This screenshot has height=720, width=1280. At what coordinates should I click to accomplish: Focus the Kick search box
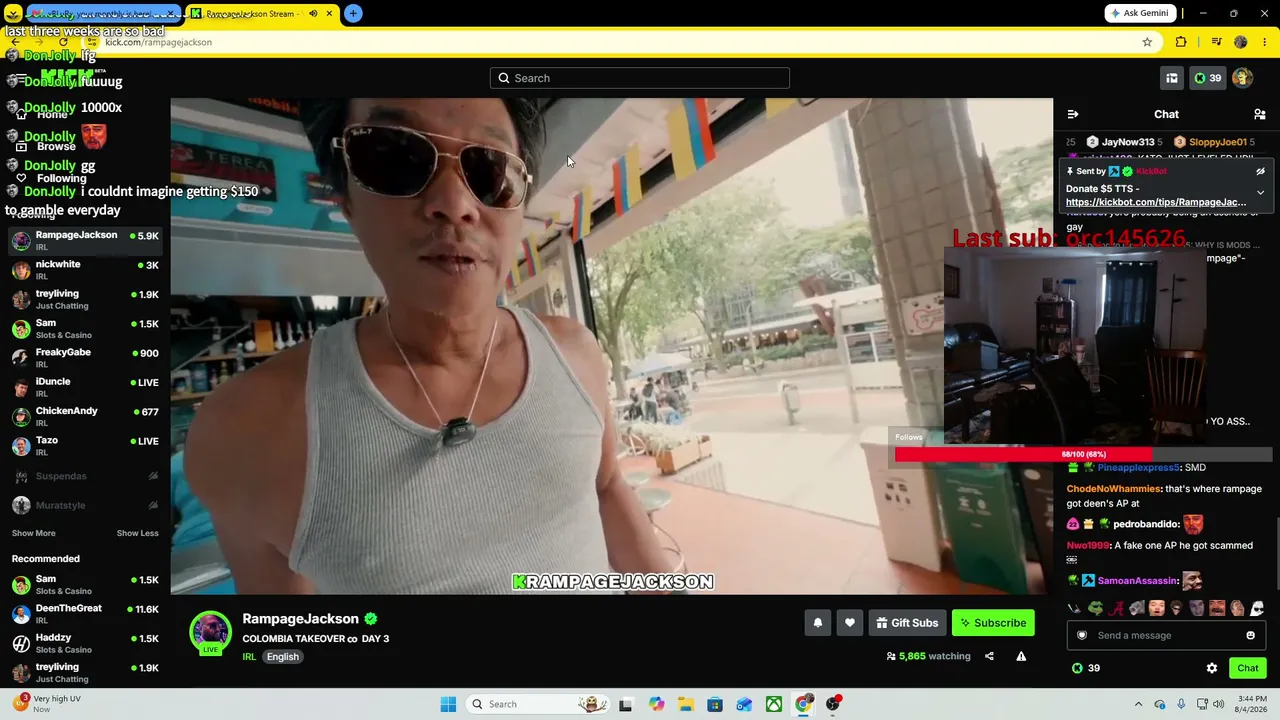640,78
